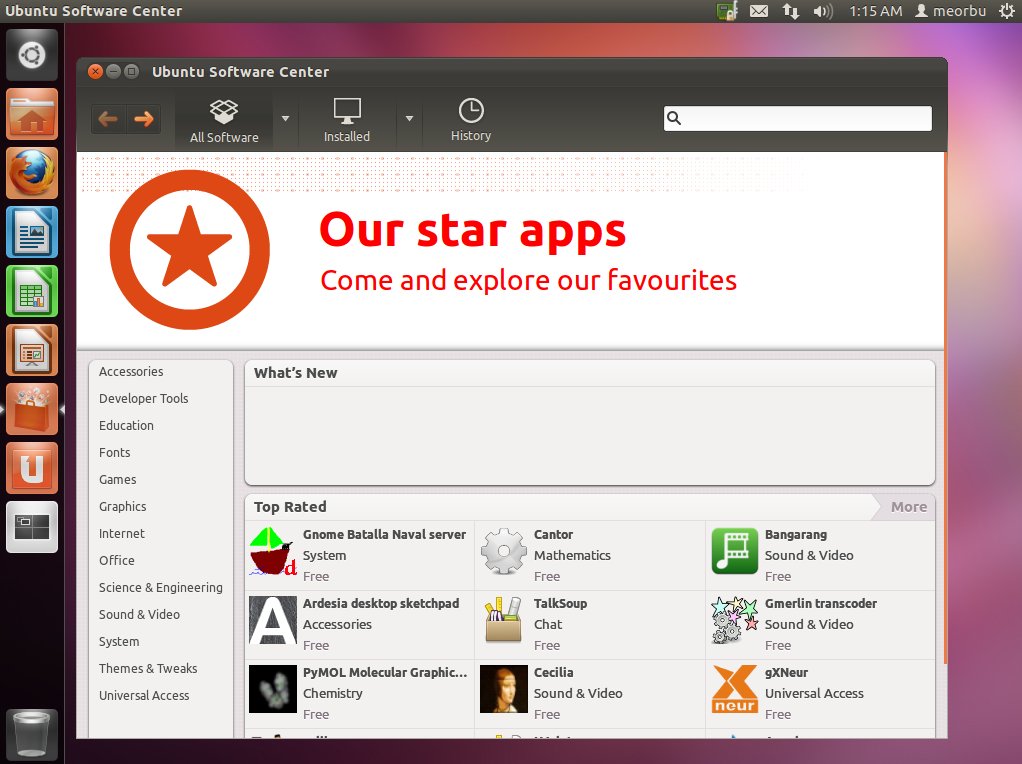Viewport: 1022px width, 764px height.
Task: Open the TalkSoup app title
Action: click(x=561, y=604)
